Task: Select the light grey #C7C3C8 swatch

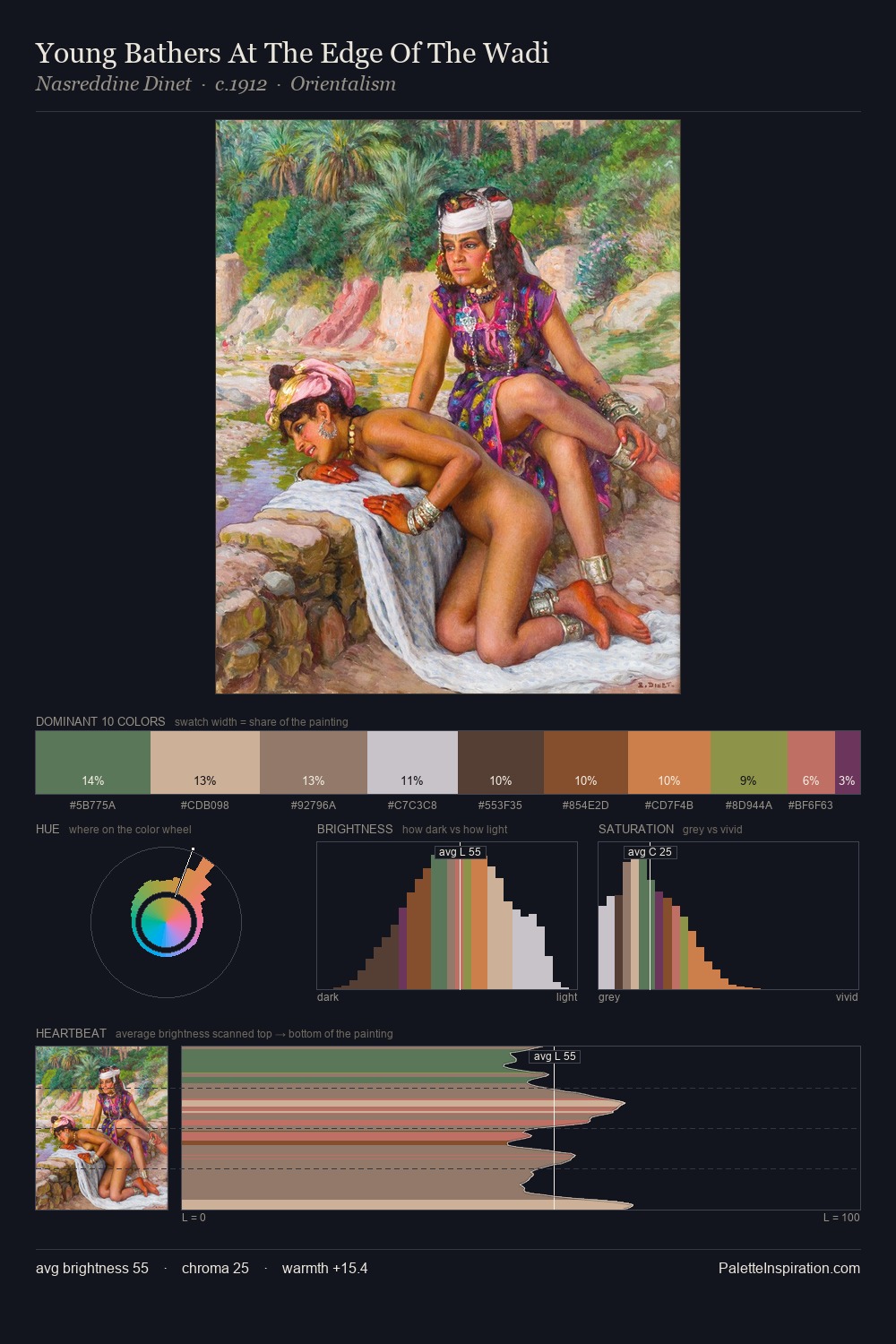Action: click(412, 762)
